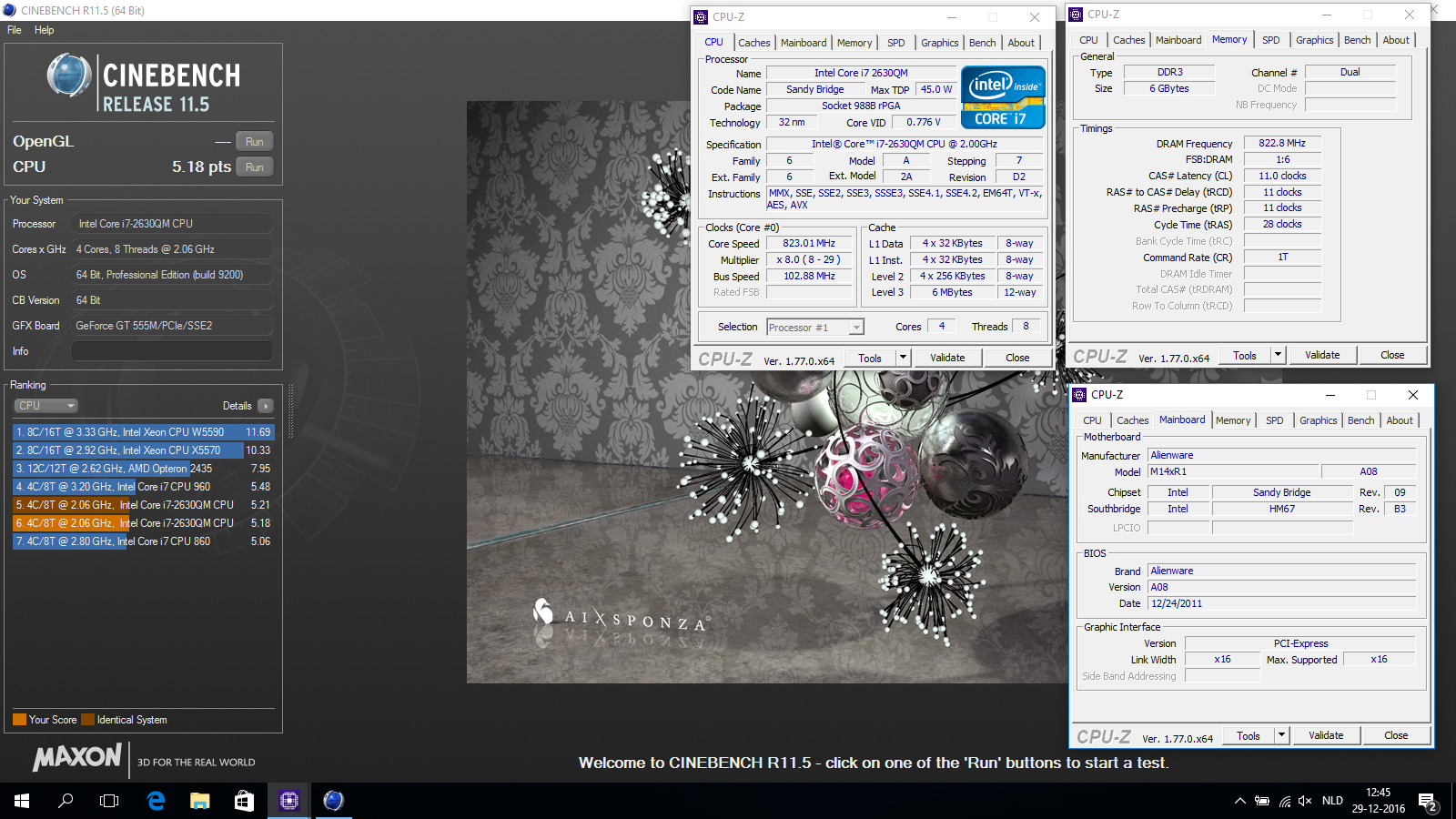Click the Intel Core i7 logo

pyautogui.click(x=1003, y=96)
